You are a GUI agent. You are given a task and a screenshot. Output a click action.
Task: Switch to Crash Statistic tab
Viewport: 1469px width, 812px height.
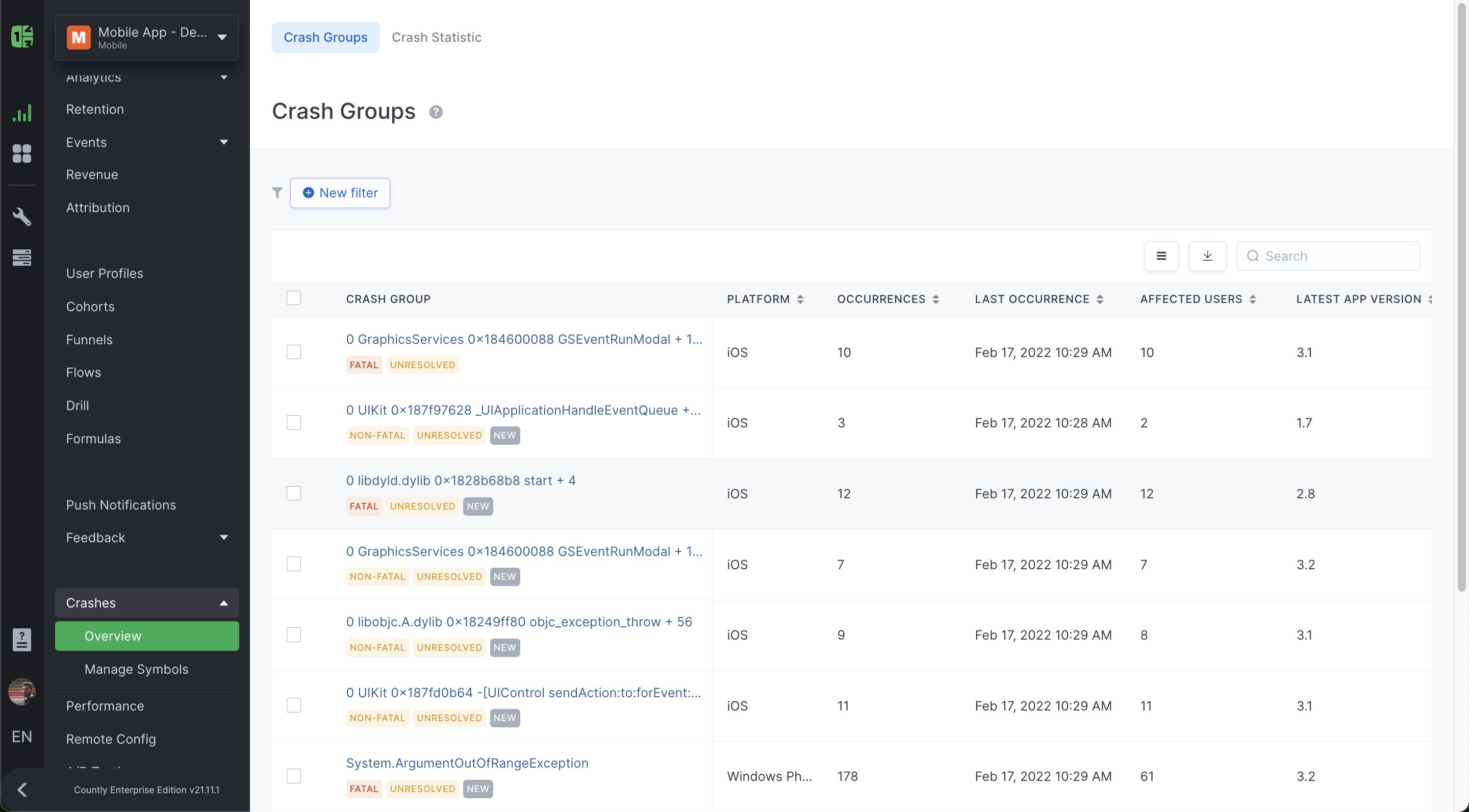pyautogui.click(x=436, y=38)
